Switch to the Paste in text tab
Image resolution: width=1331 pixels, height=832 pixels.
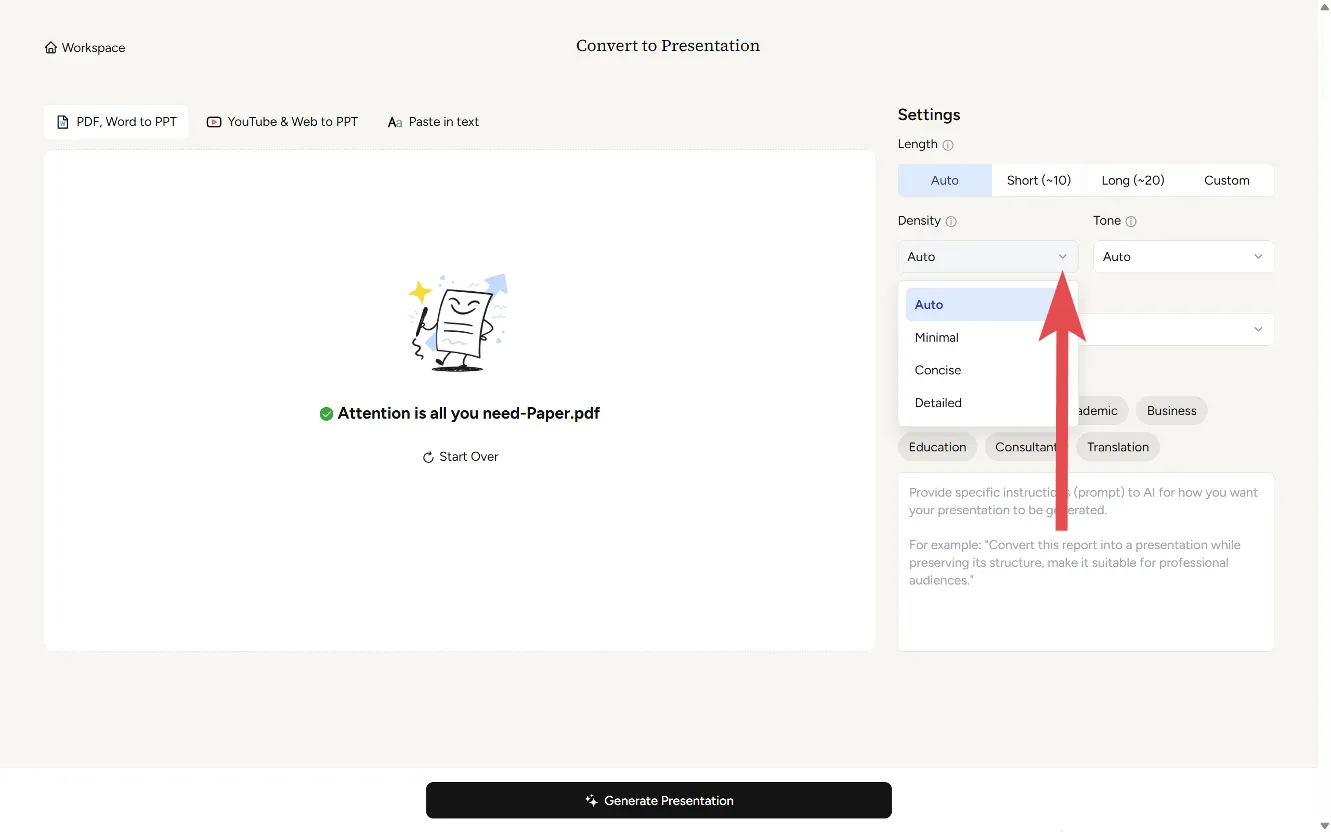coord(433,122)
